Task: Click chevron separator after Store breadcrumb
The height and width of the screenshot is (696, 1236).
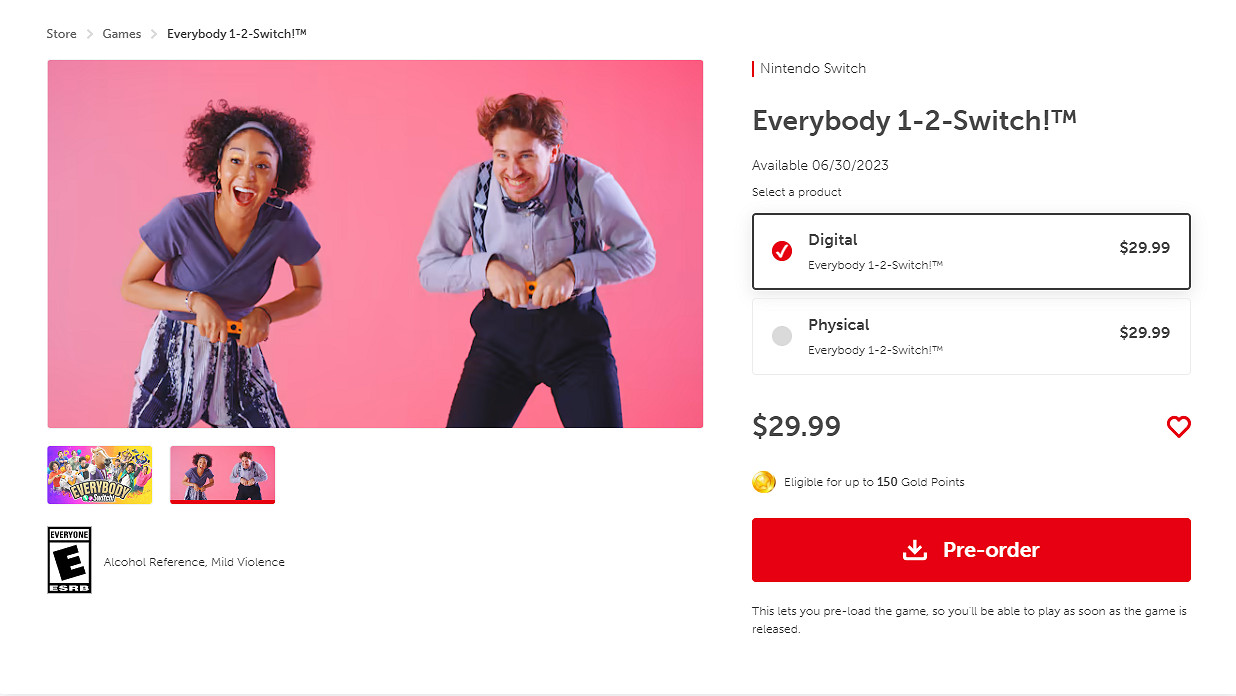Action: 90,34
